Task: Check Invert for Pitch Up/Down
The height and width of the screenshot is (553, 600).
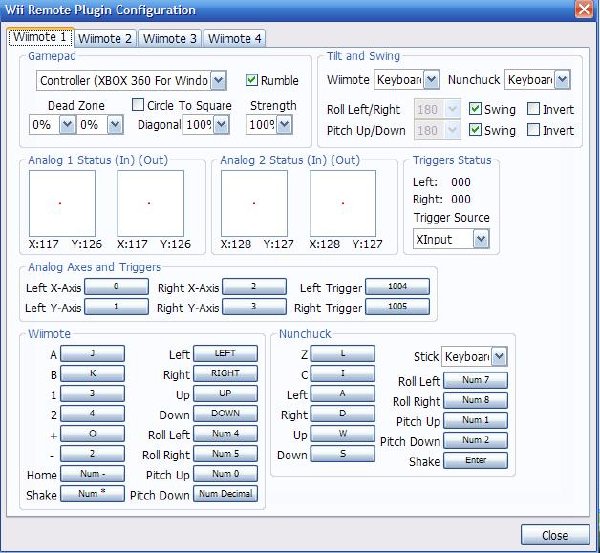Action: tap(533, 130)
